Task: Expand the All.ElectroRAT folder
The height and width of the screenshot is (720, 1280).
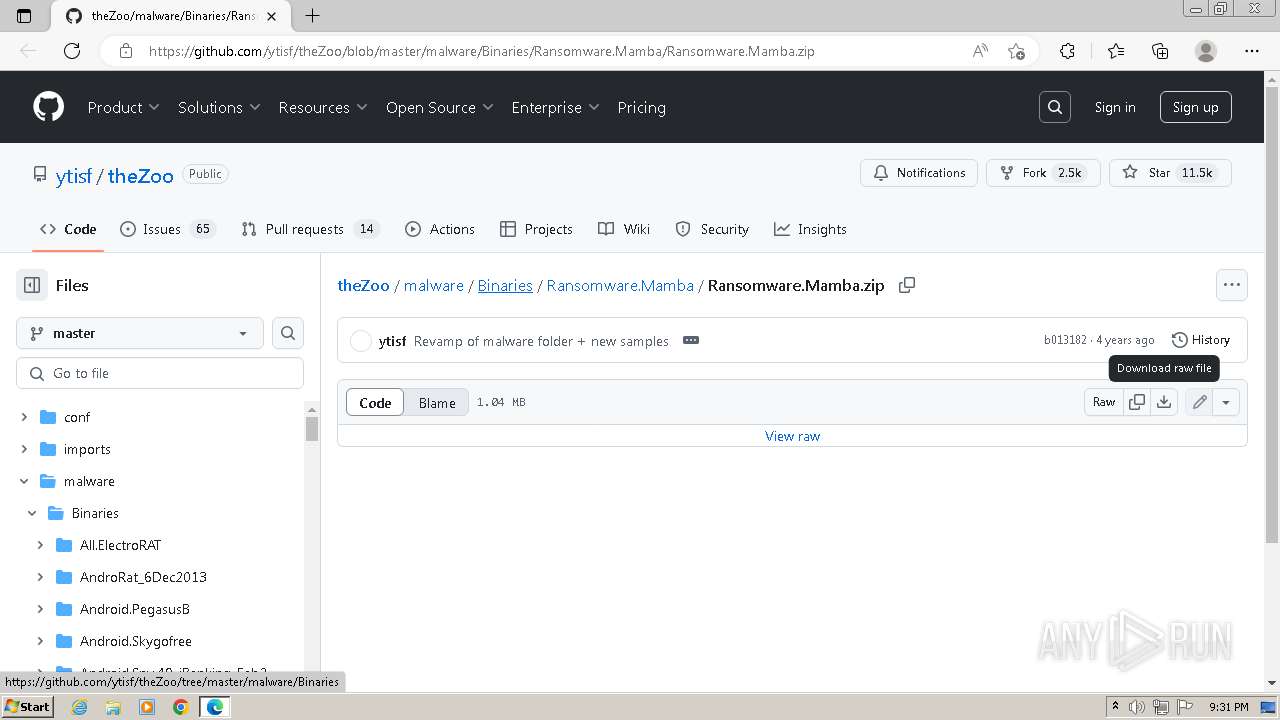Action: coord(40,545)
